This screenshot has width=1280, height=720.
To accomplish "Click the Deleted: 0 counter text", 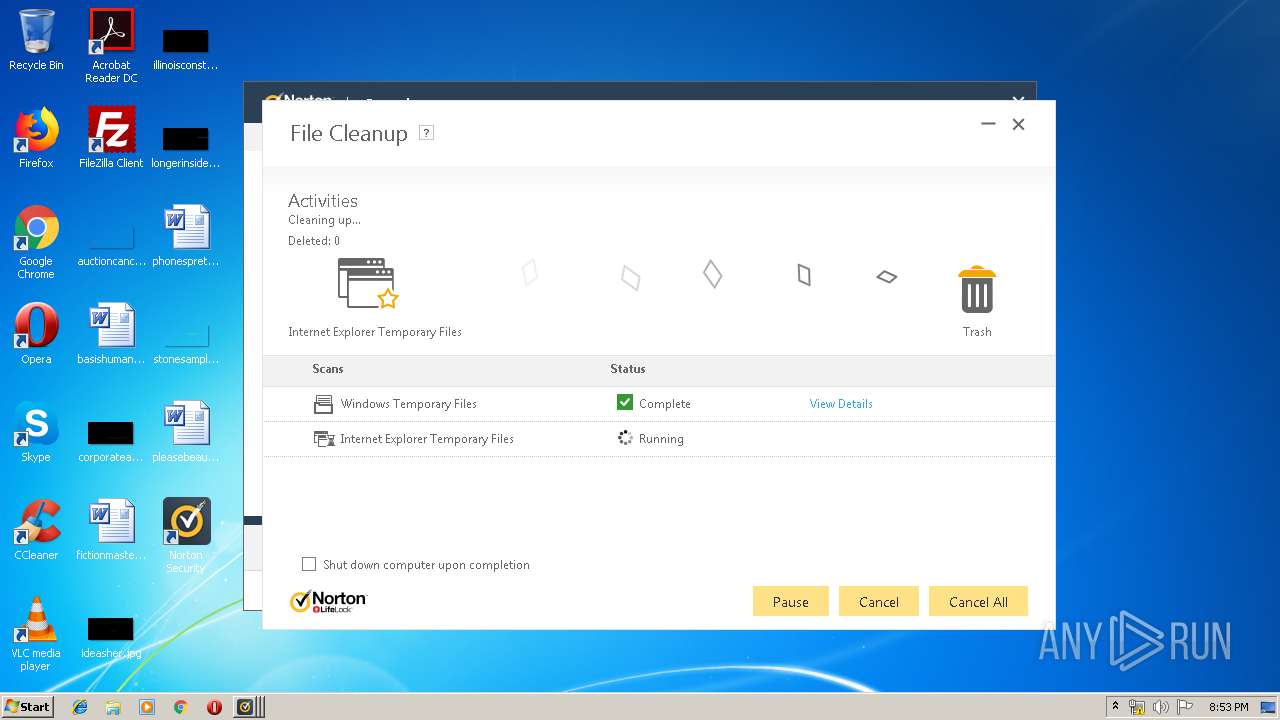I will (x=314, y=241).
